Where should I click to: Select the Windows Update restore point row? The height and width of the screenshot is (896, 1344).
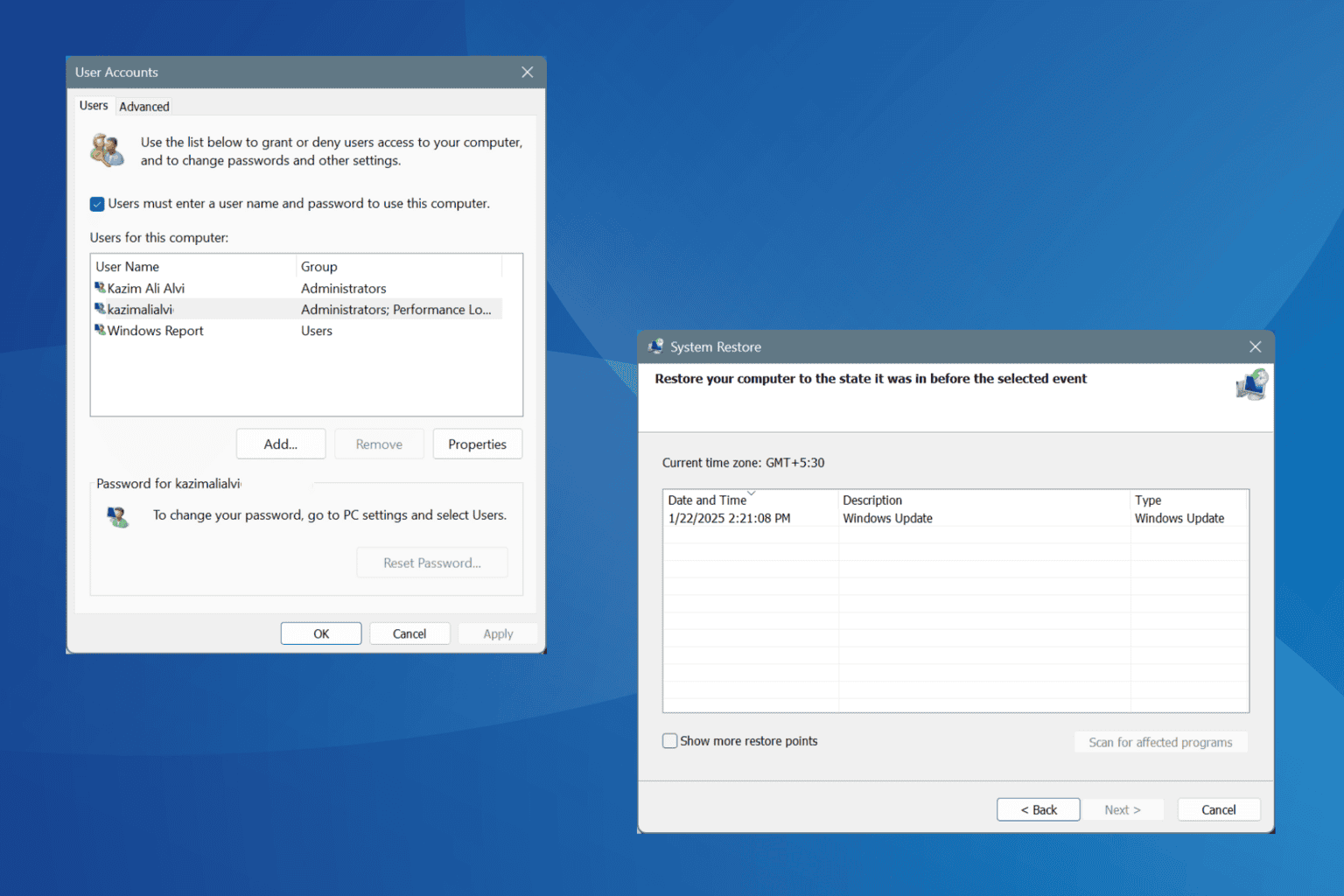tap(887, 518)
